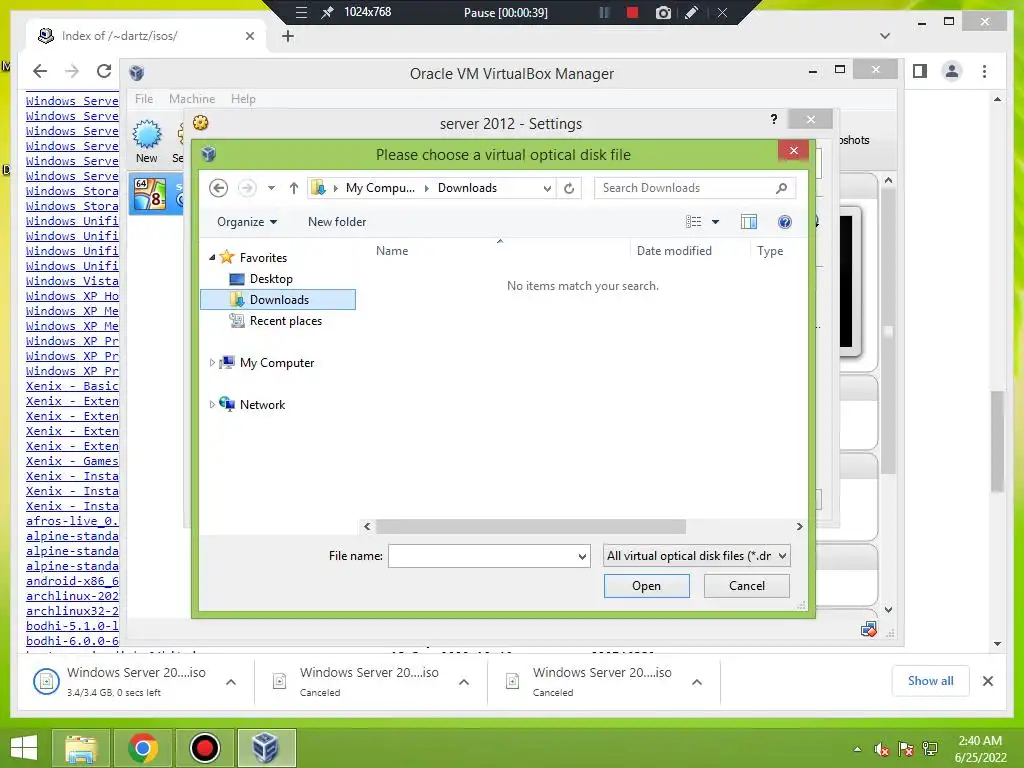Screen dimensions: 1024x768
Task: Open file dialog help icon
Action: point(785,222)
